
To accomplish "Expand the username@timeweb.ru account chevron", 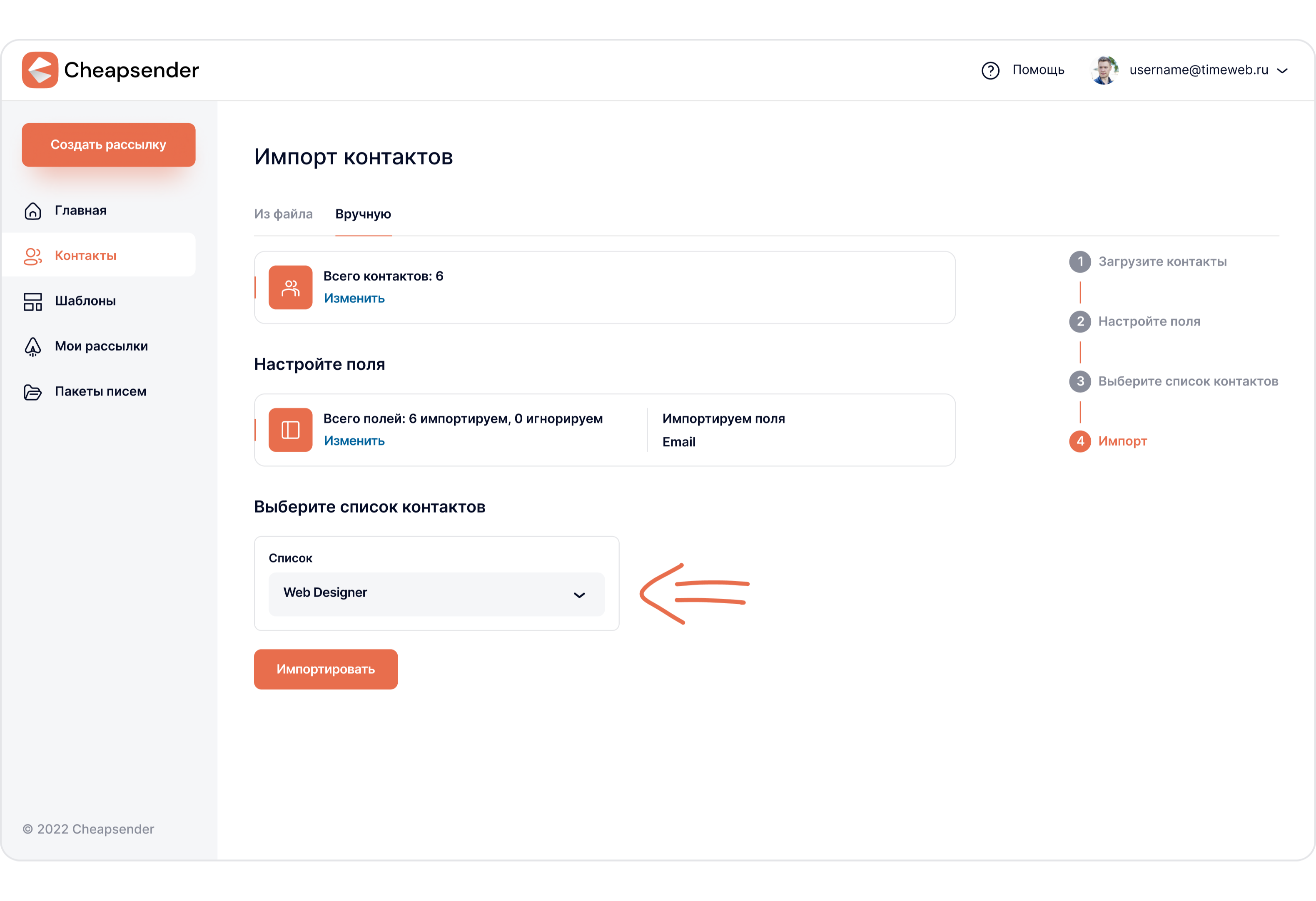I will pos(1283,71).
